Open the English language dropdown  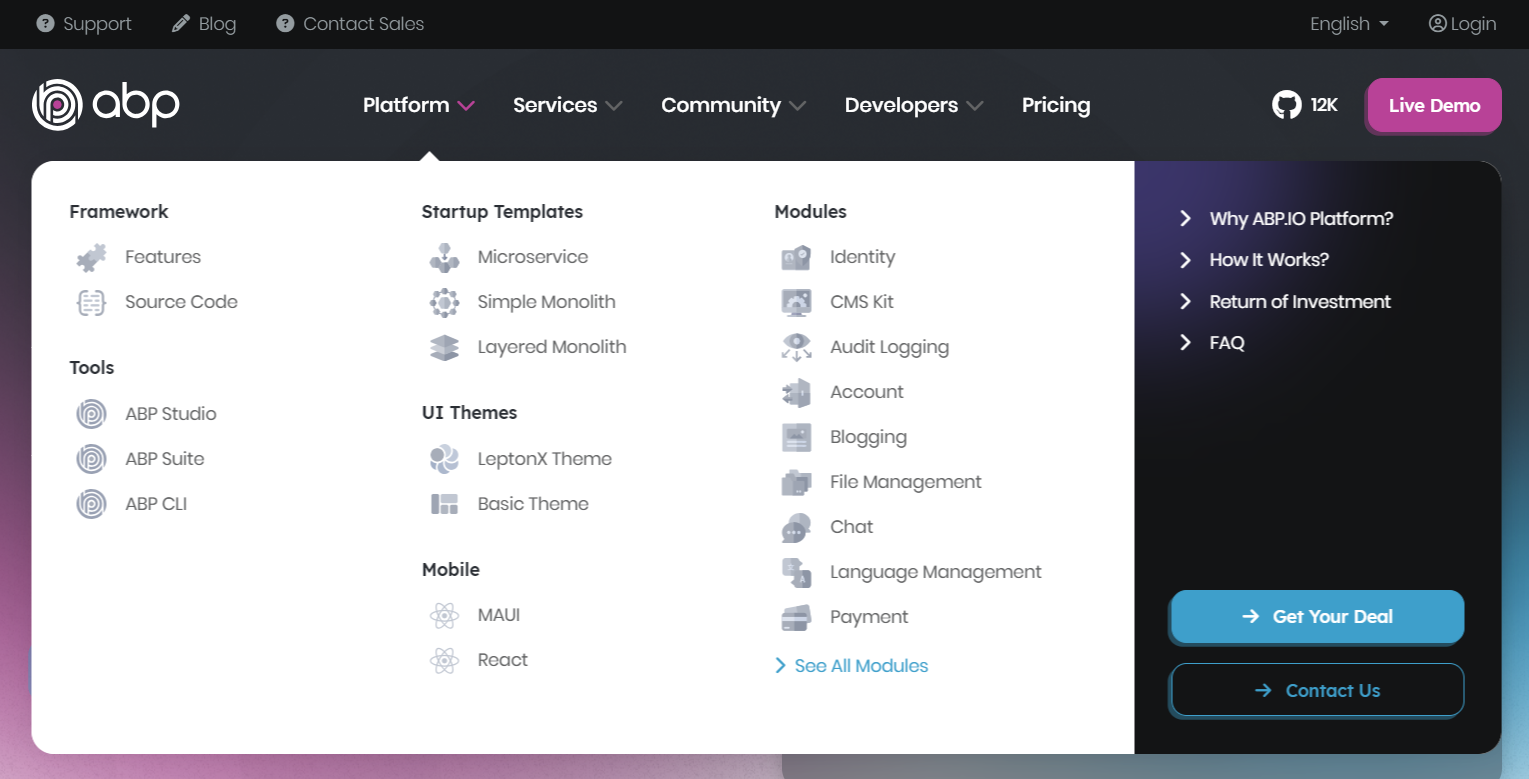[x=1349, y=24]
